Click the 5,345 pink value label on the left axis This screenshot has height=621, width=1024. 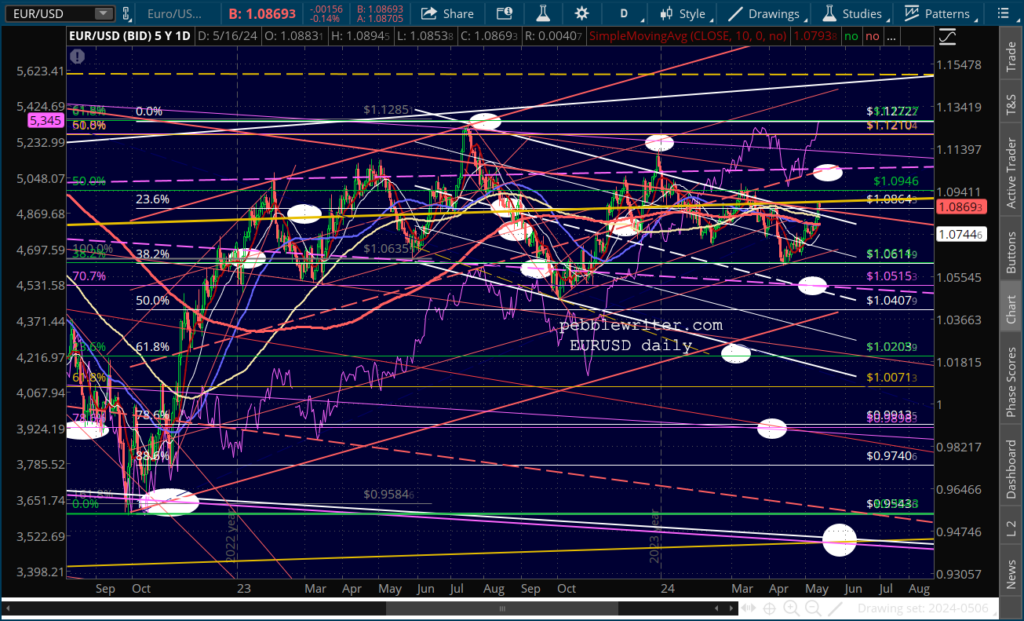46,121
